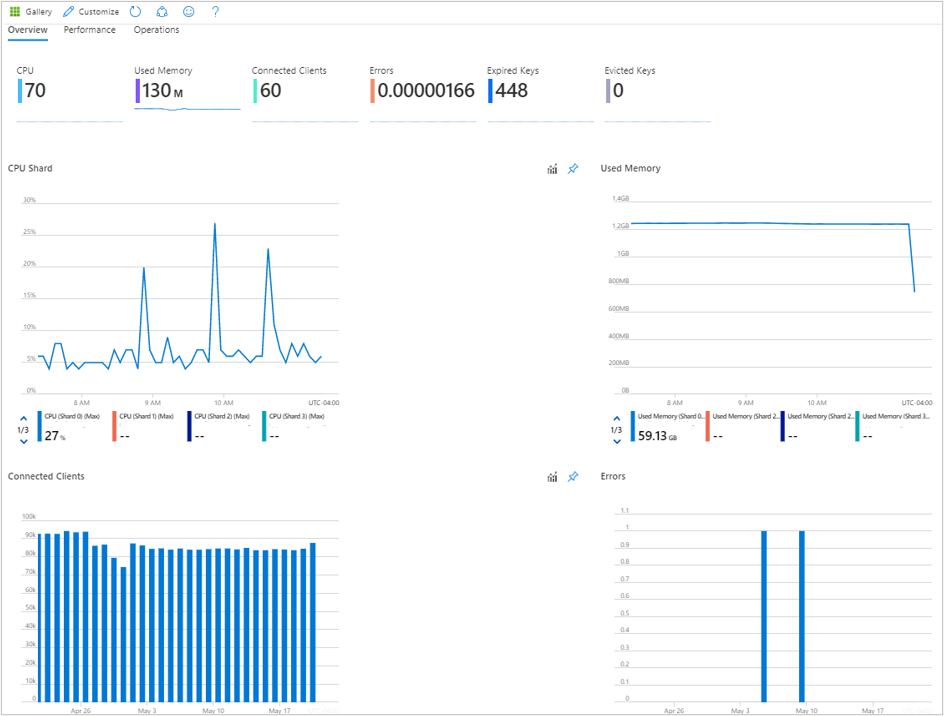Click the cloud icon in the top toolbar
This screenshot has height=716, width=944.
coord(162,11)
